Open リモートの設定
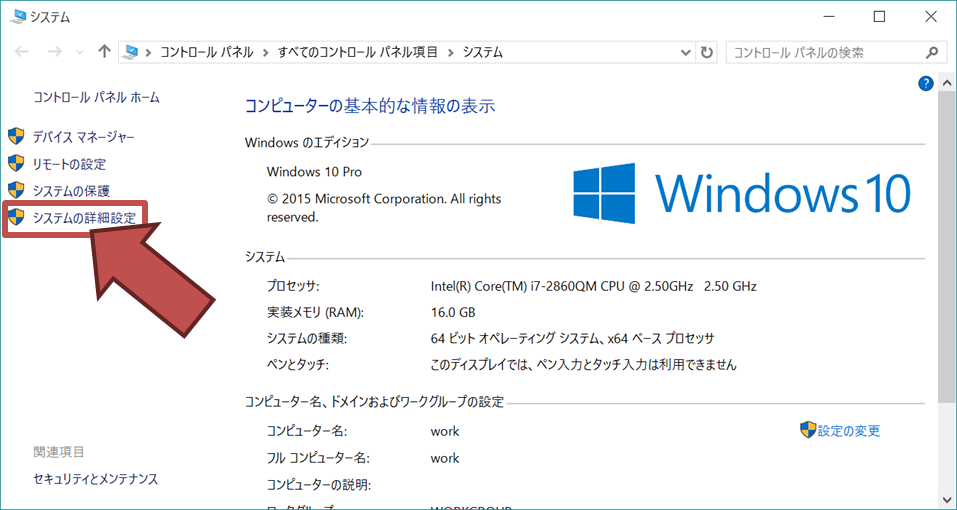 [69, 164]
